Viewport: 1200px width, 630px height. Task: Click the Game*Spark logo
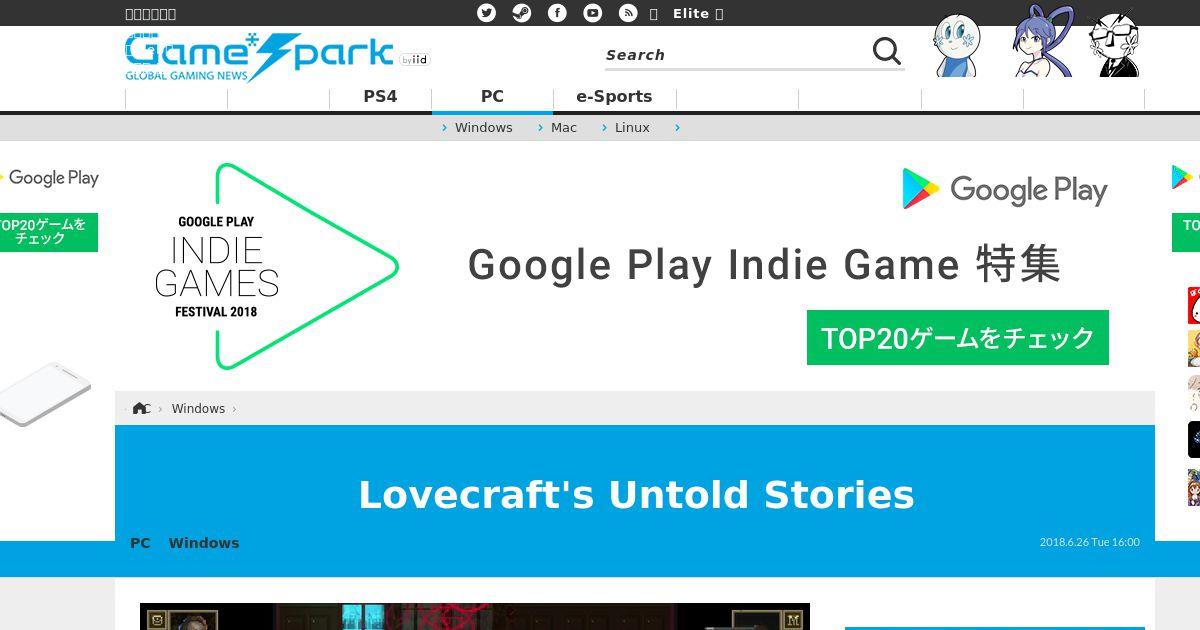click(x=259, y=57)
